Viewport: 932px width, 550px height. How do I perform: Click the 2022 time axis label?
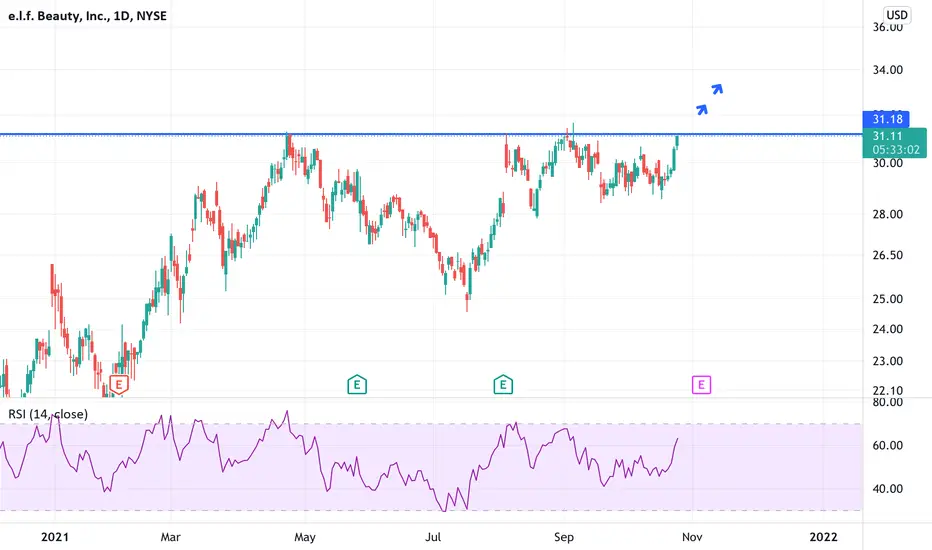pyautogui.click(x=824, y=537)
